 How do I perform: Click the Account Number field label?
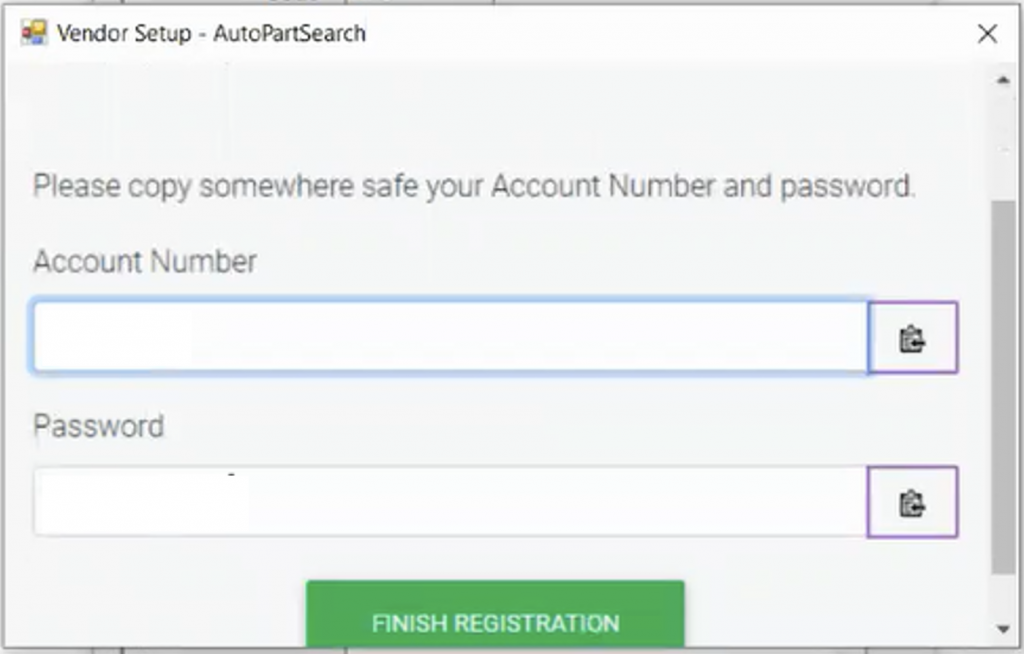pos(145,262)
